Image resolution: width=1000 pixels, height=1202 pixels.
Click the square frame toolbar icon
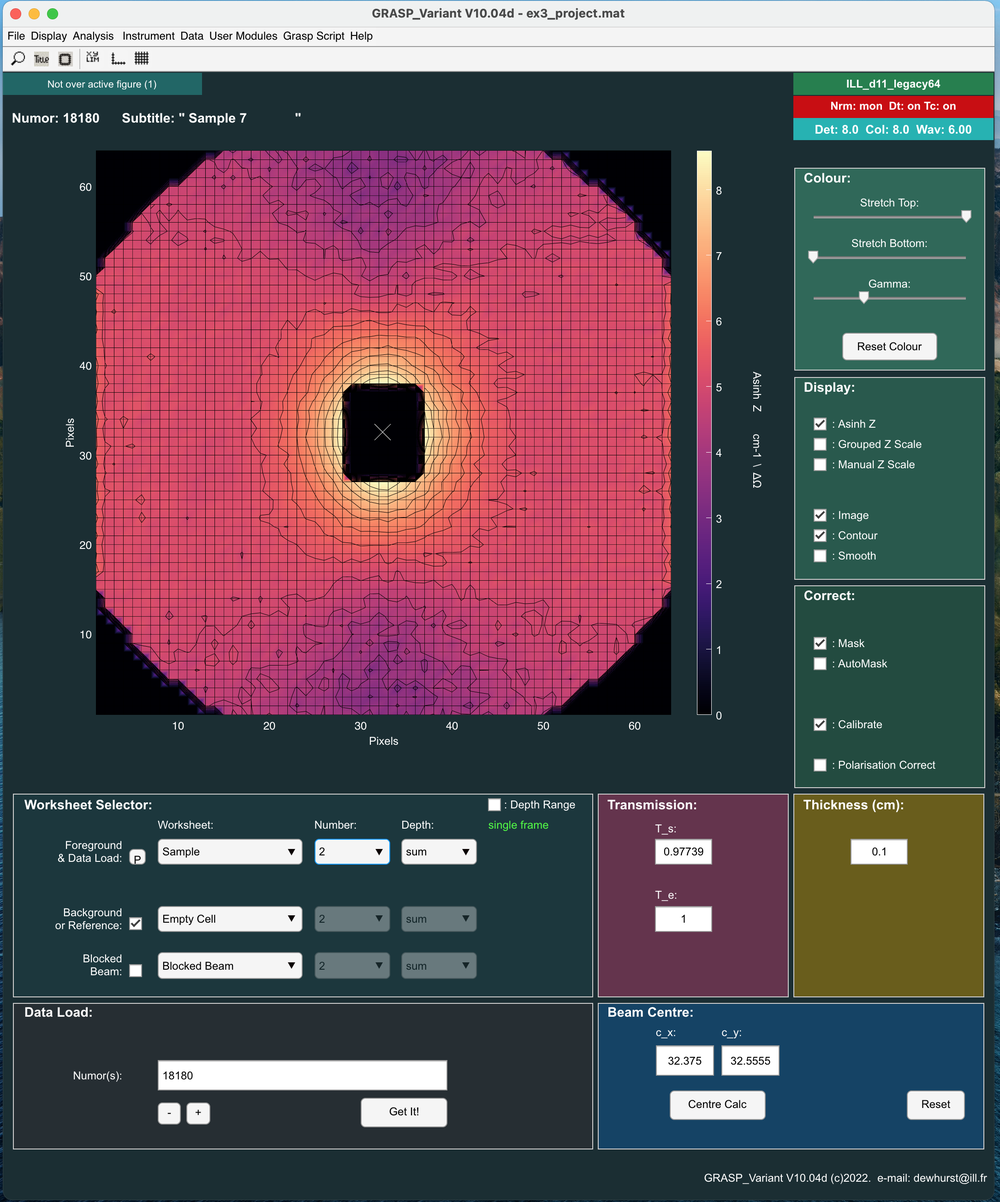click(65, 59)
